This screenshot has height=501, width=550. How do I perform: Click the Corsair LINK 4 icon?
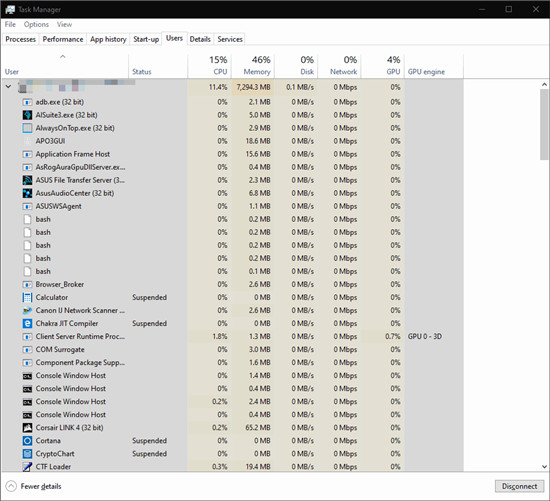click(x=27, y=428)
